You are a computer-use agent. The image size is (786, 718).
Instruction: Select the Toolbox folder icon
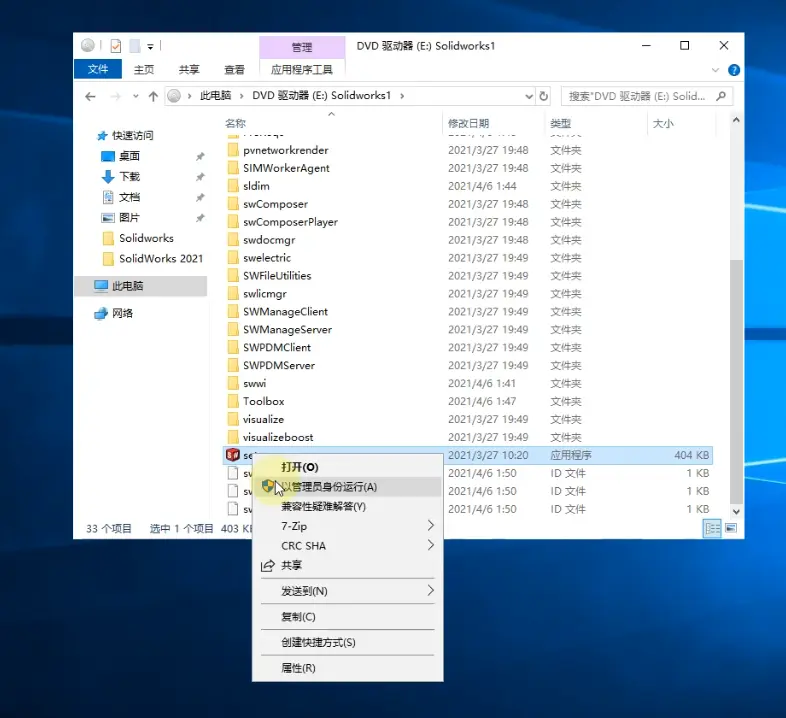tap(233, 401)
